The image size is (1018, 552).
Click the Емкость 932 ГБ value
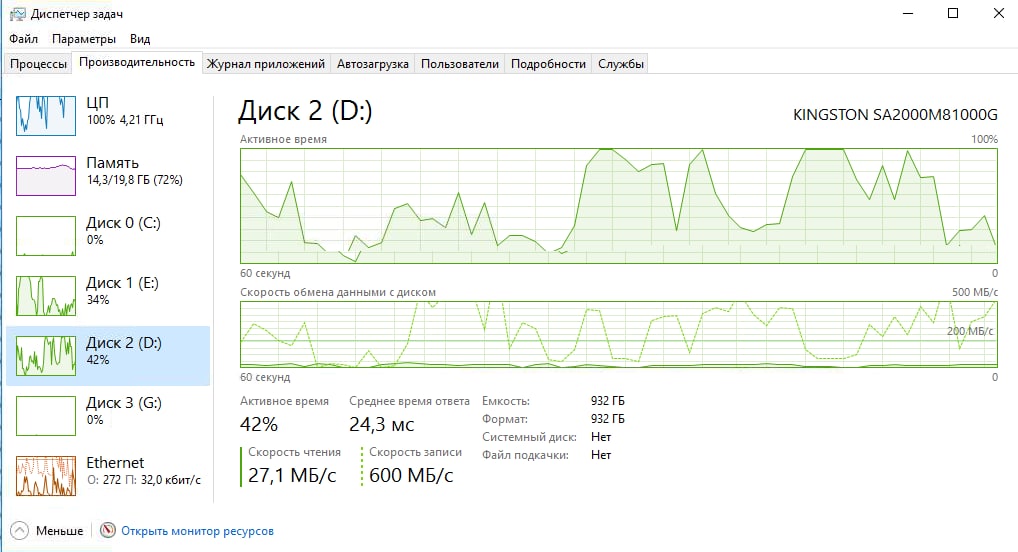608,401
